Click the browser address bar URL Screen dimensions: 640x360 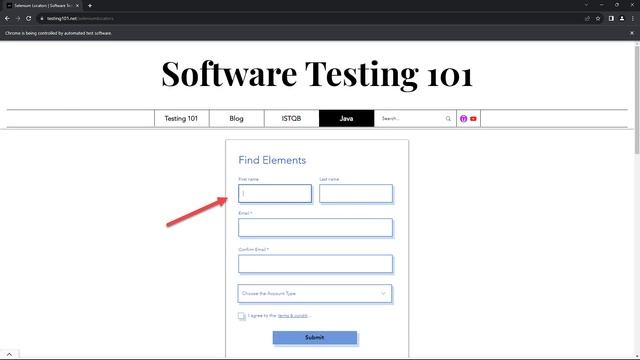click(x=80, y=18)
